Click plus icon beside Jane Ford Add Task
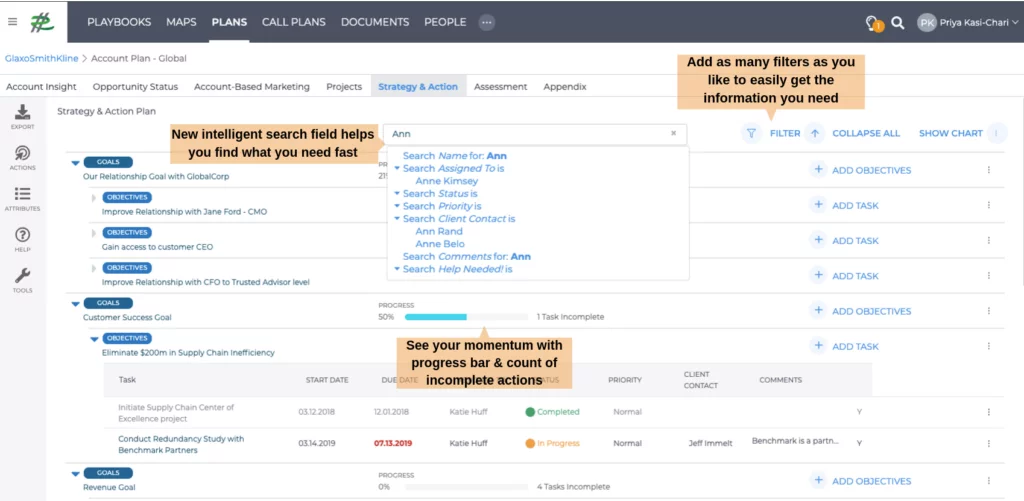 click(818, 205)
